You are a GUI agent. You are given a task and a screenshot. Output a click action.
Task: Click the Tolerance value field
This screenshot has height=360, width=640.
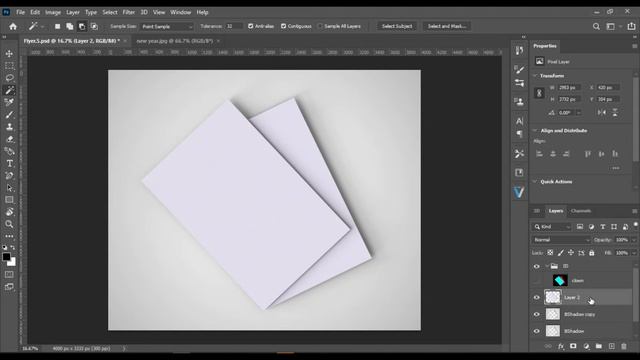(x=233, y=26)
